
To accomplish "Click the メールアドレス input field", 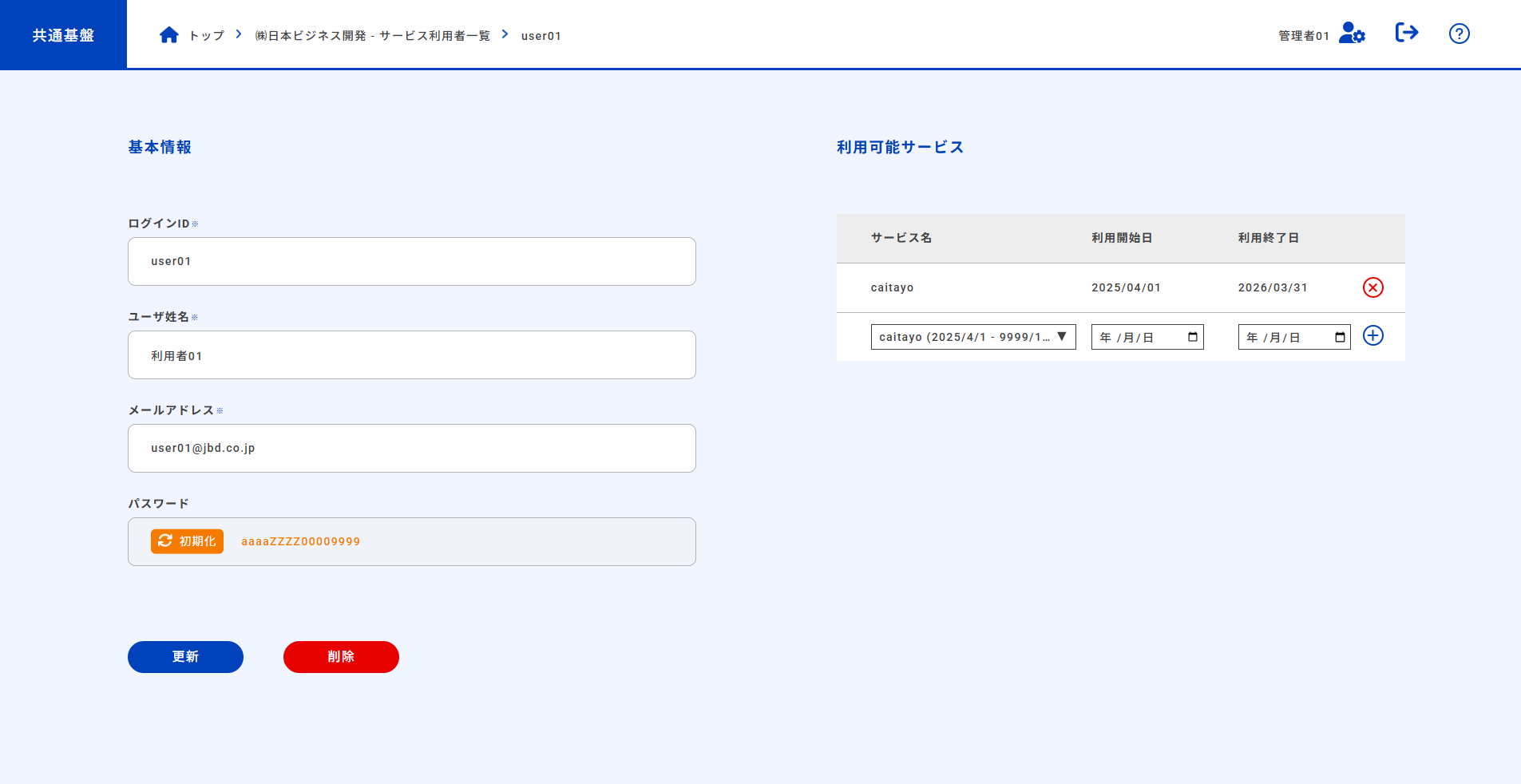I will coord(411,448).
